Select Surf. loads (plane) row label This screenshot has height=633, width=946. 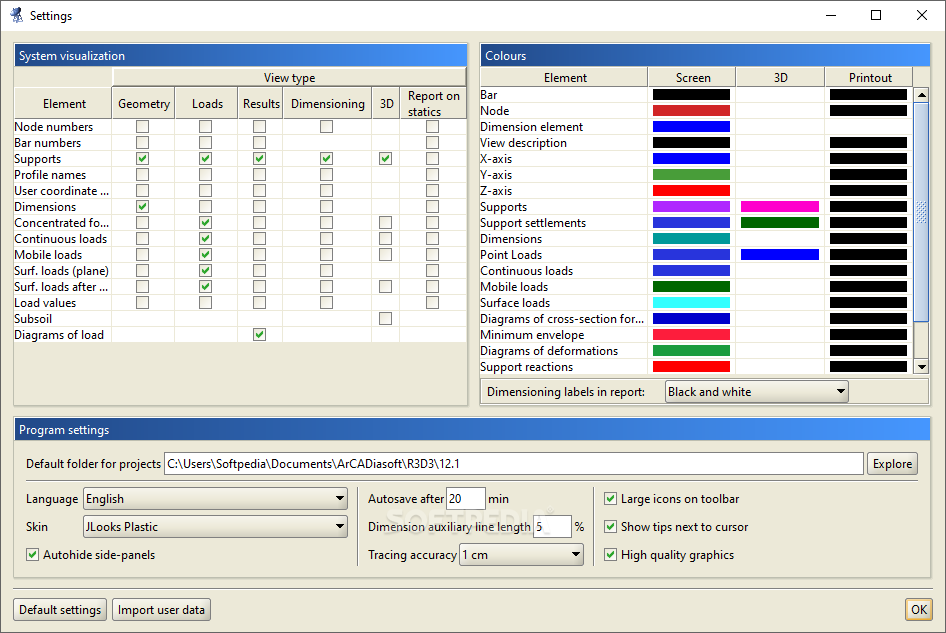point(62,271)
